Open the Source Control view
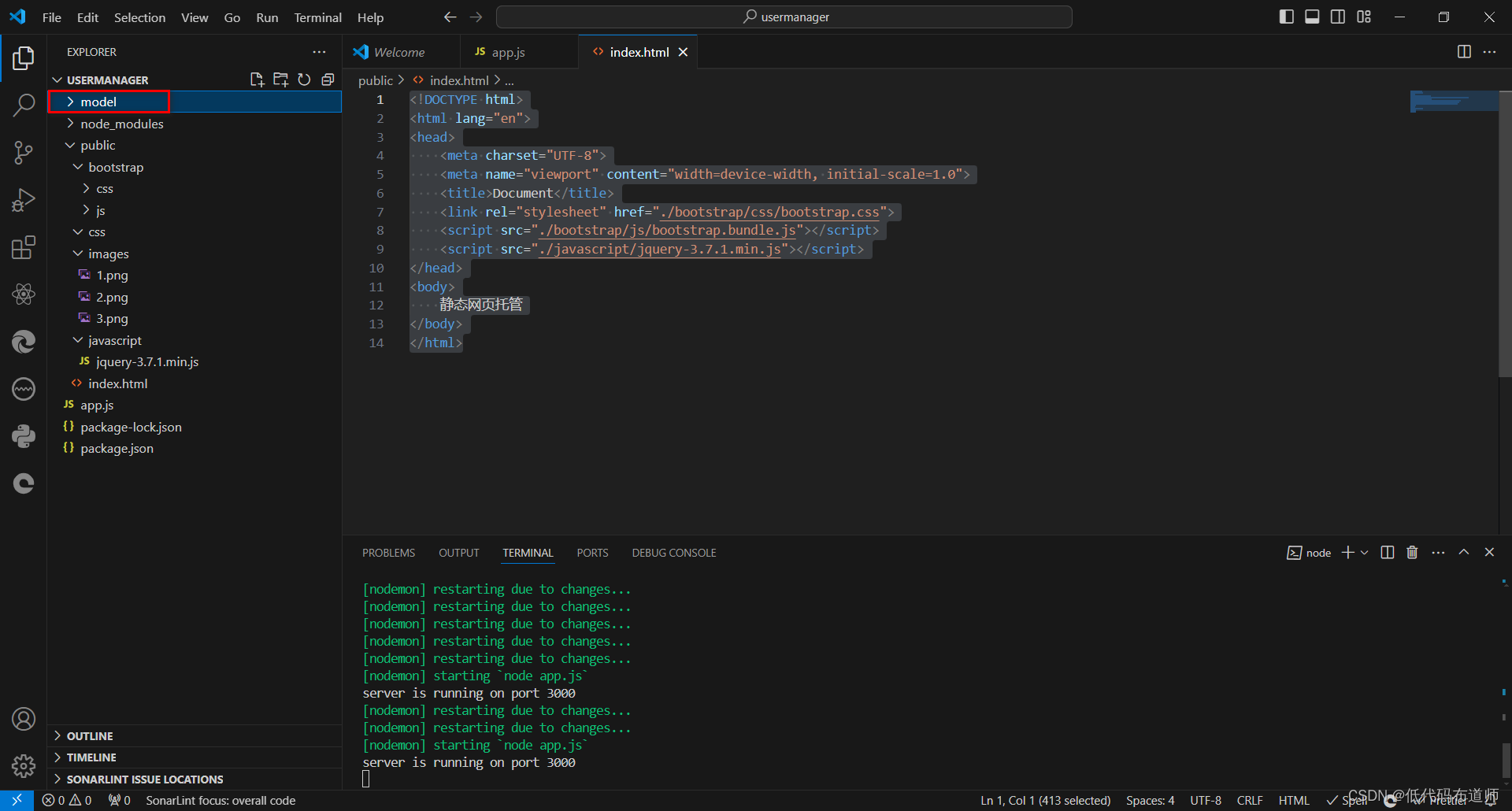The width and height of the screenshot is (1512, 811). click(24, 152)
